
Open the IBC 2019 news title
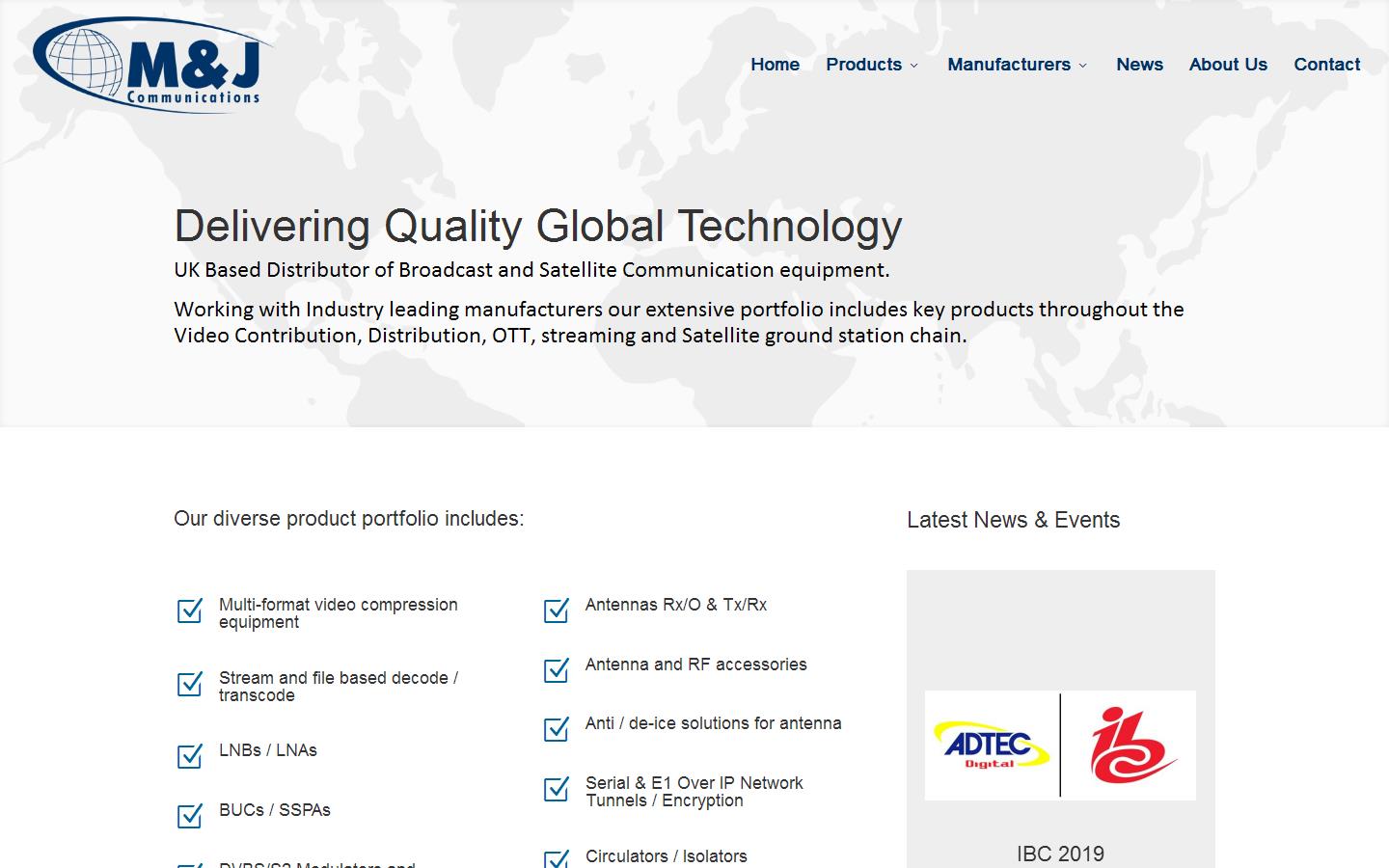click(1060, 854)
